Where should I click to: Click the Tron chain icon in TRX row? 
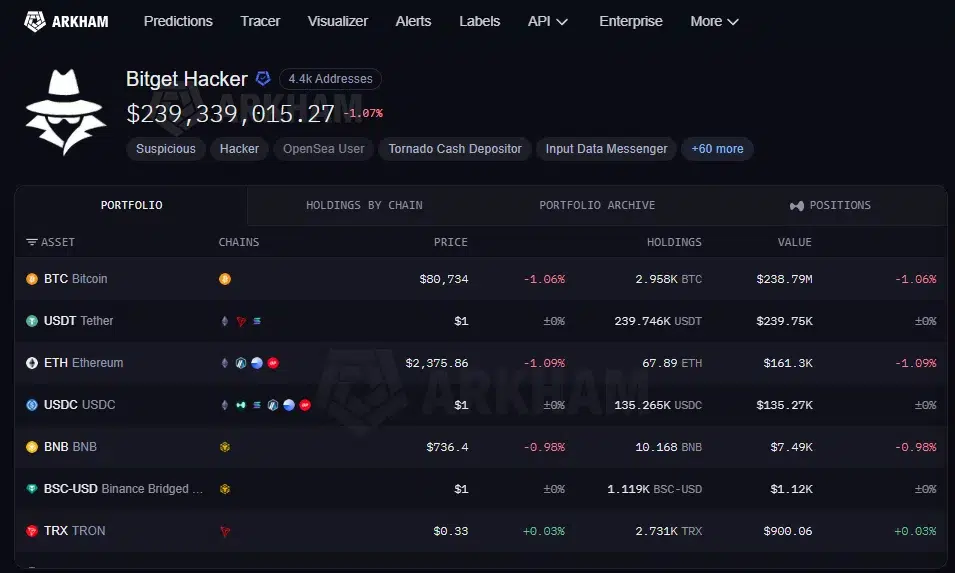click(x=225, y=531)
